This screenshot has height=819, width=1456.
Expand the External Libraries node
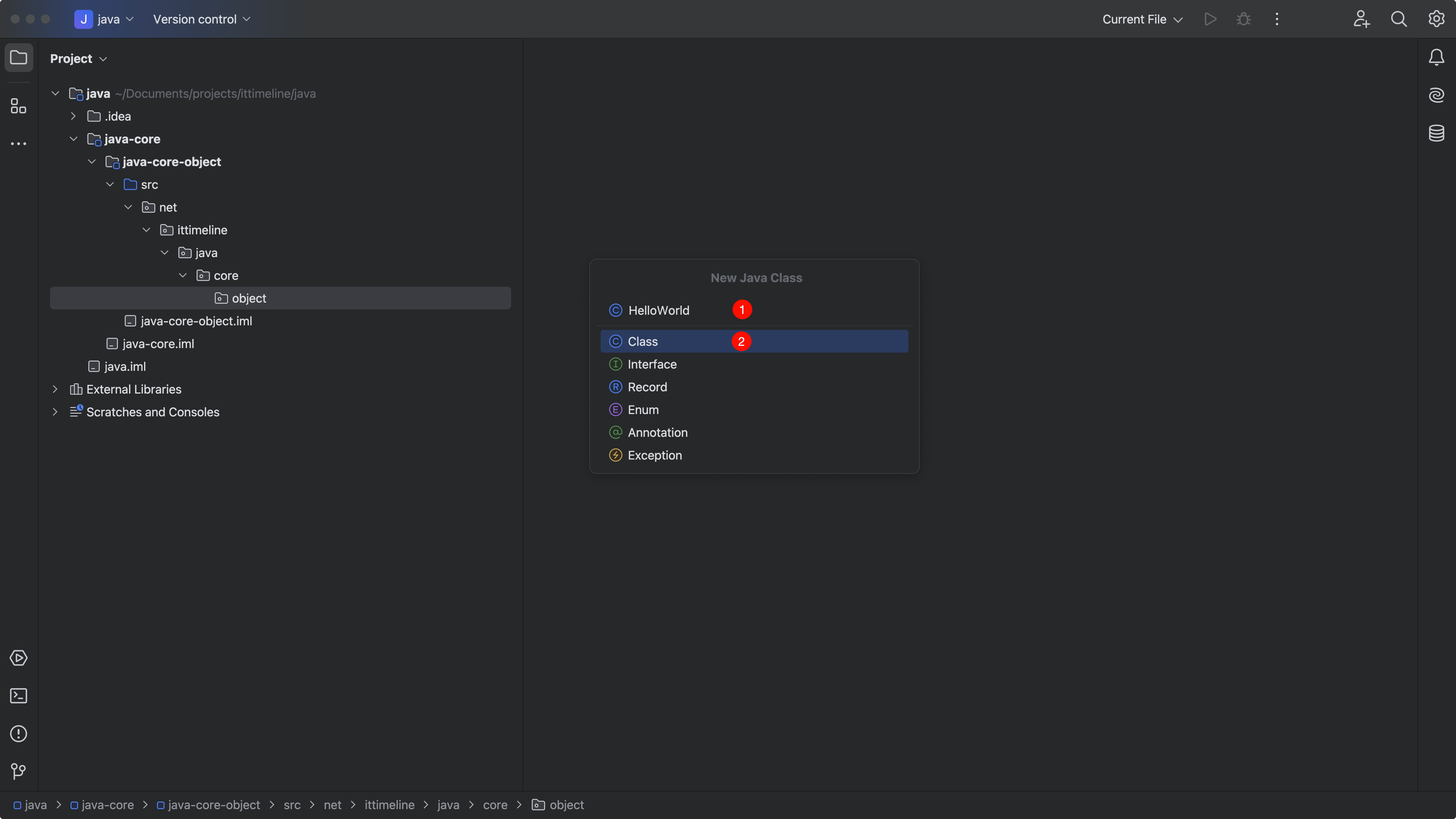click(55, 389)
